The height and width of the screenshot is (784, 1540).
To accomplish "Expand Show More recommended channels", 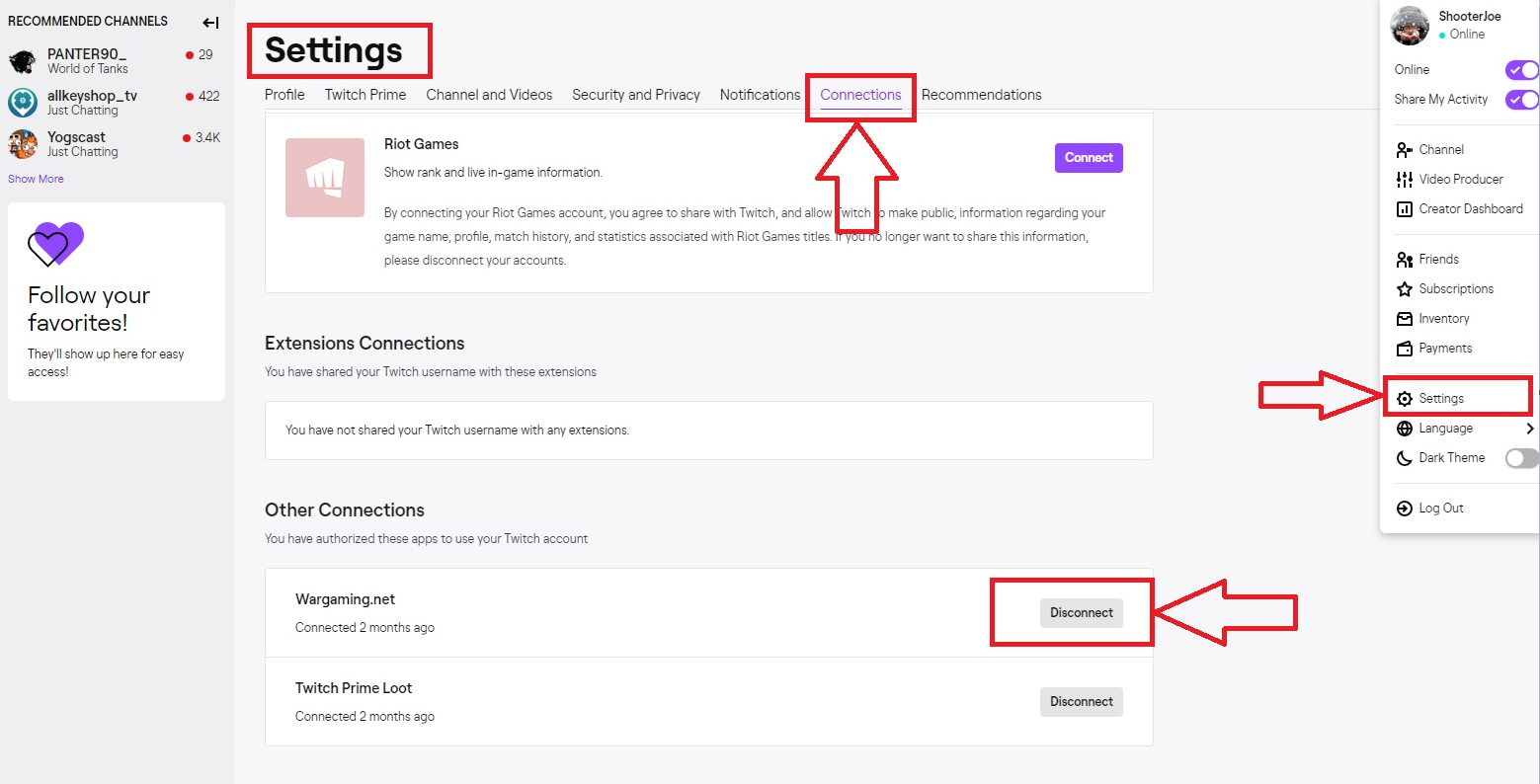I will click(x=36, y=179).
